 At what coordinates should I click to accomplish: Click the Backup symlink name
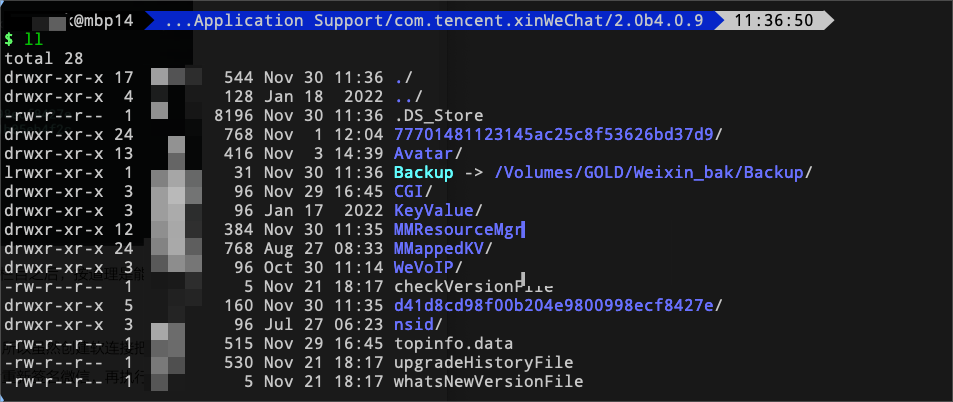[x=424, y=172]
